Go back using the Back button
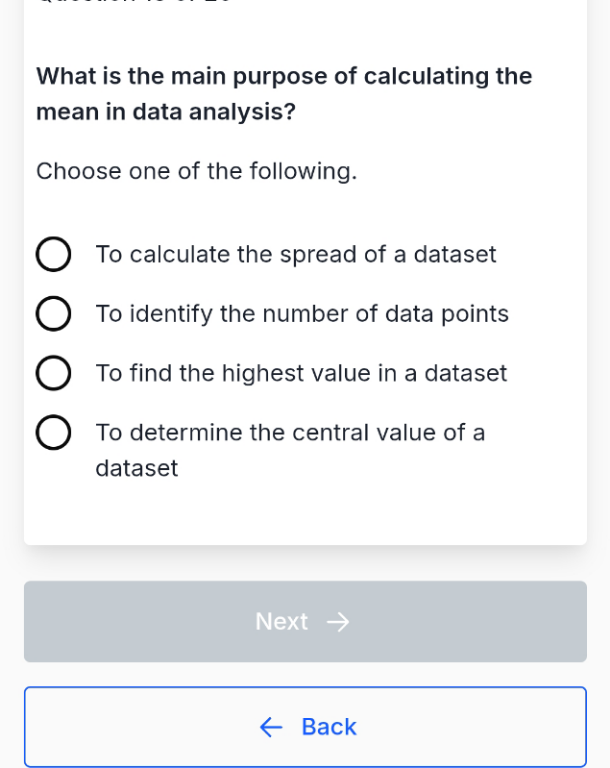Screen dimensions: 610x768 [x=305, y=727]
